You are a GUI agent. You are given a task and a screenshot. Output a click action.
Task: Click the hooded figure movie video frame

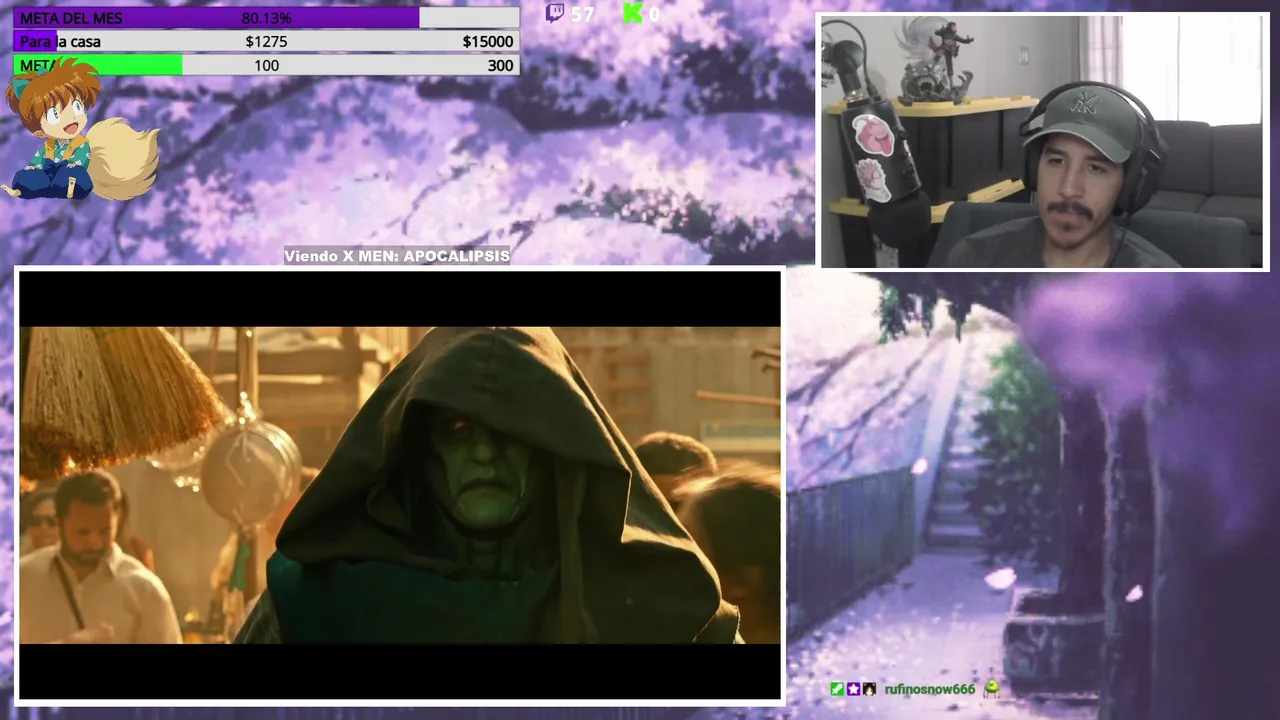pyautogui.click(x=400, y=485)
